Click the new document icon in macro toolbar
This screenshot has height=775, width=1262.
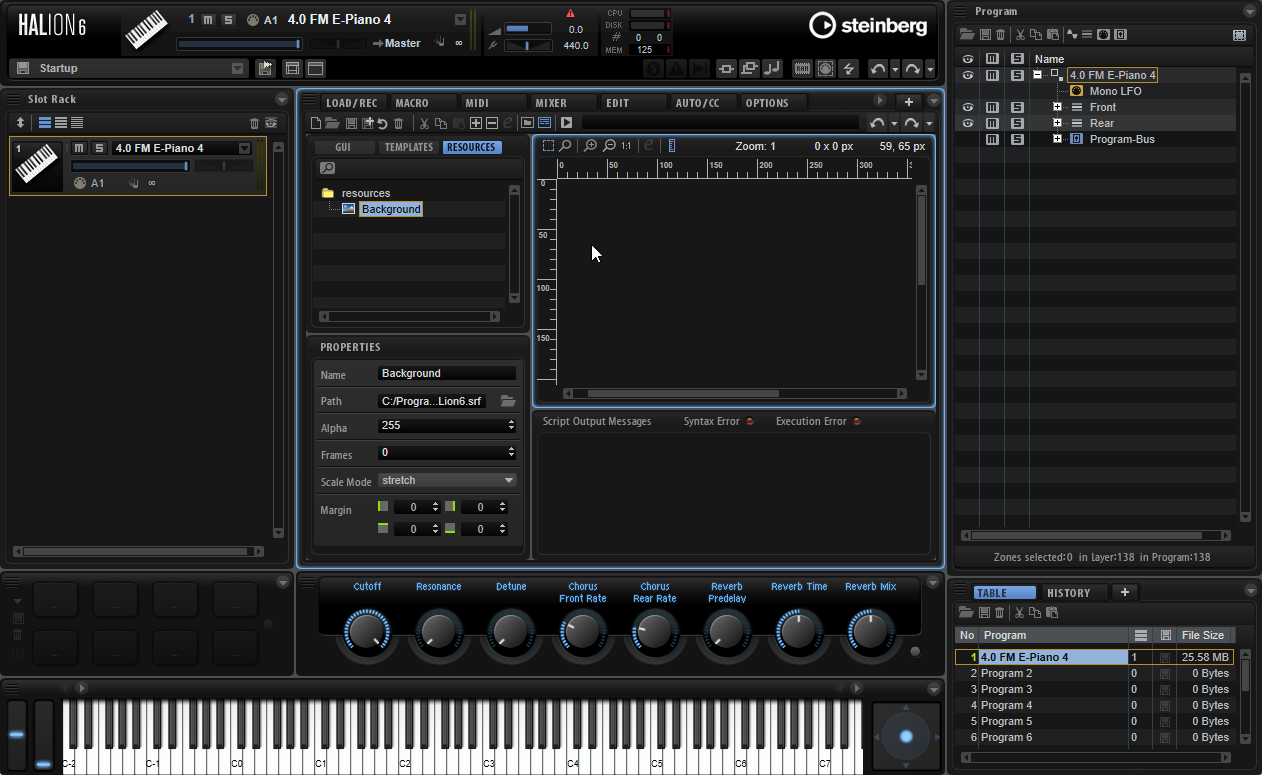point(316,123)
